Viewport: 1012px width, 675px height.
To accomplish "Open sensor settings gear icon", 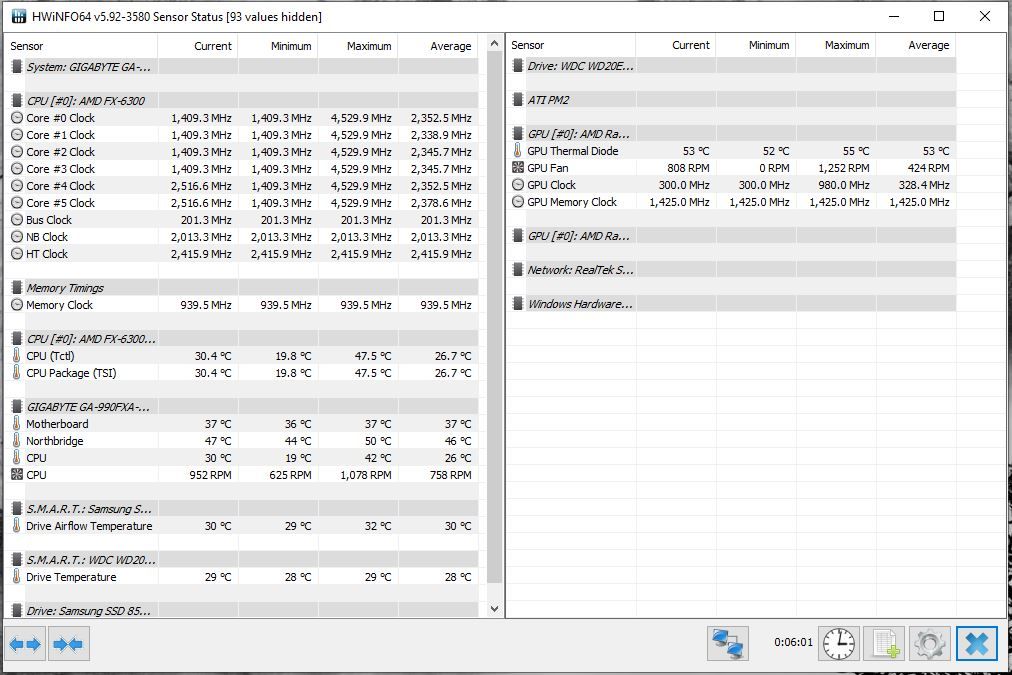I will tap(929, 643).
